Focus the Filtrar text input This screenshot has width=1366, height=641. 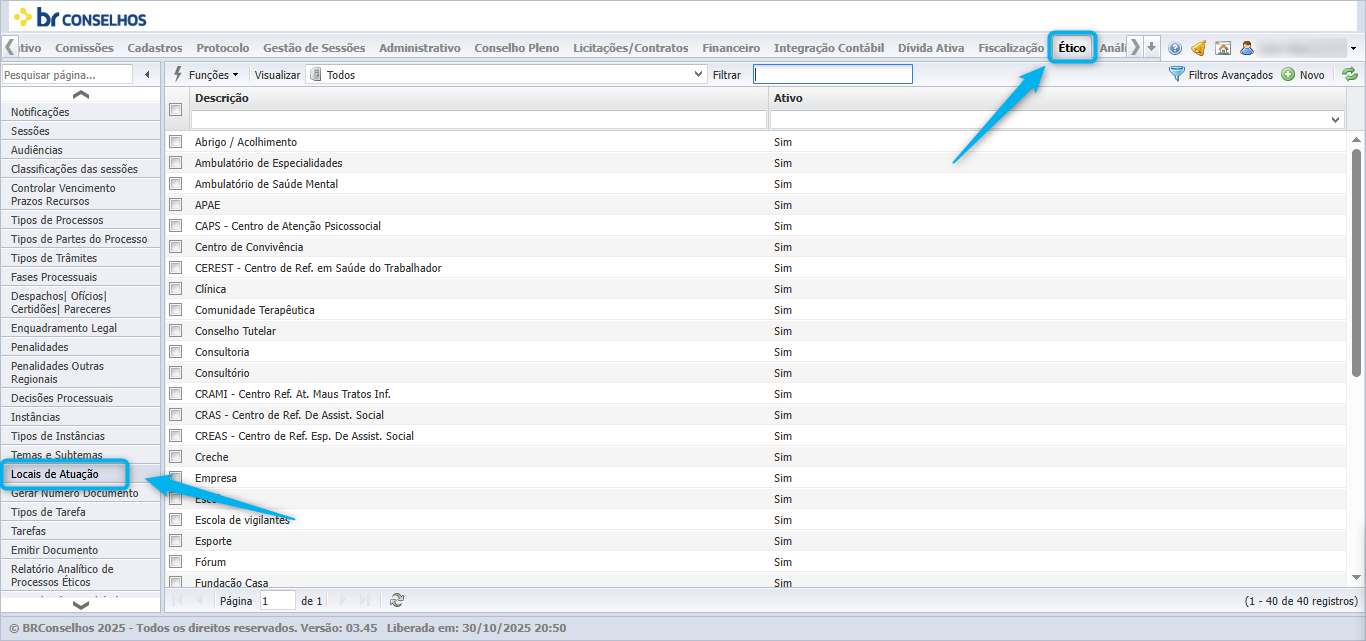pos(833,74)
